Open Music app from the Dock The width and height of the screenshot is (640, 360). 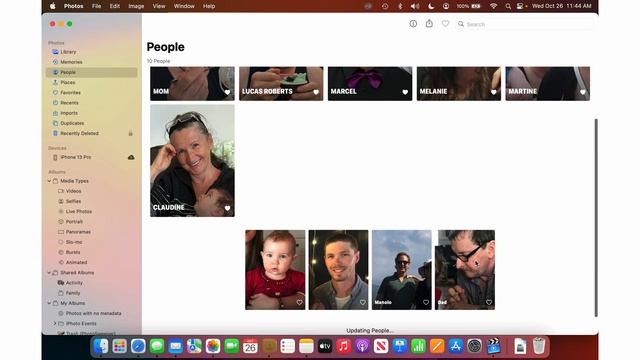[343, 346]
